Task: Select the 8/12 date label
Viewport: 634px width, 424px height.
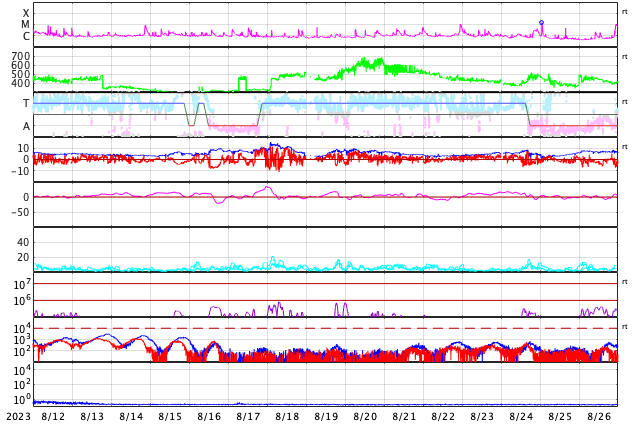Action: [53, 416]
